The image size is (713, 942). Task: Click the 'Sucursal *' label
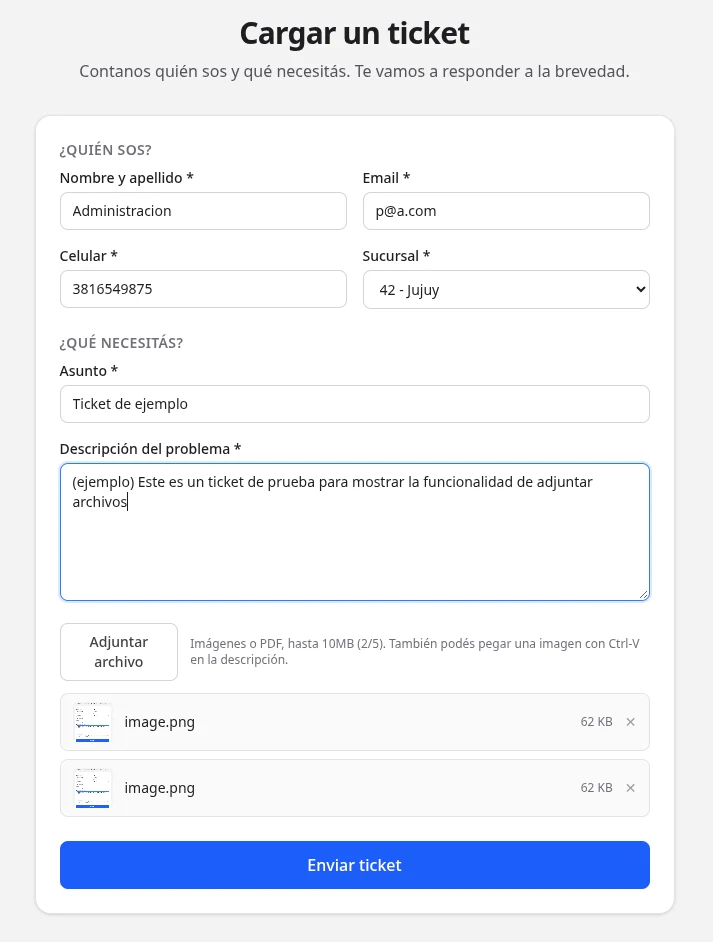[396, 256]
